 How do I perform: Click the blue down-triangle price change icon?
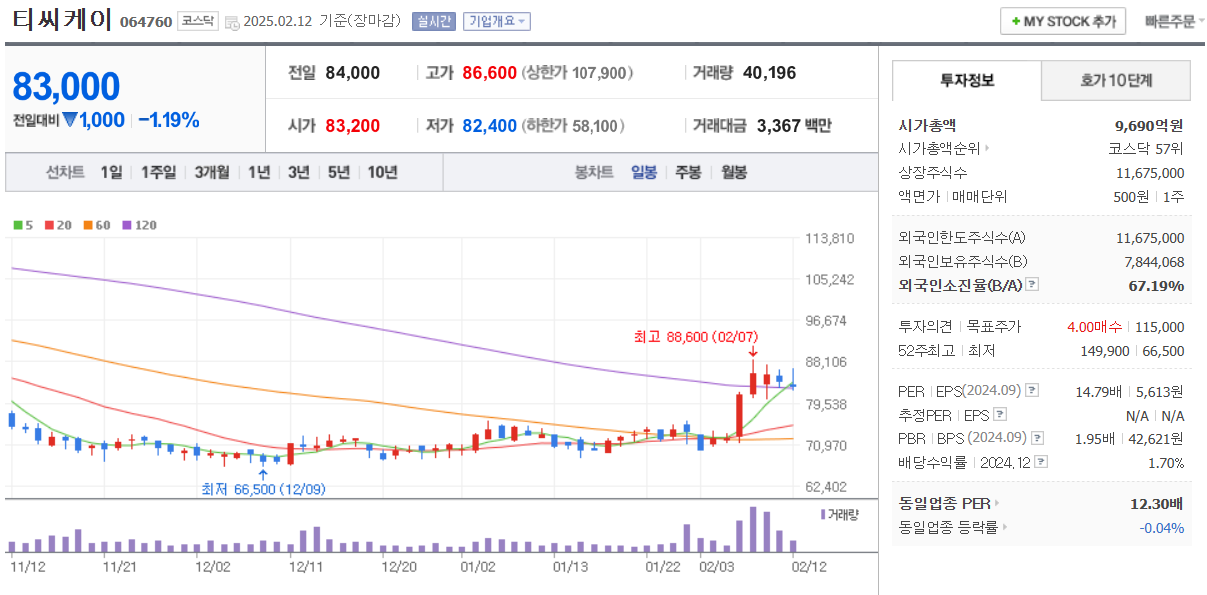[70, 120]
